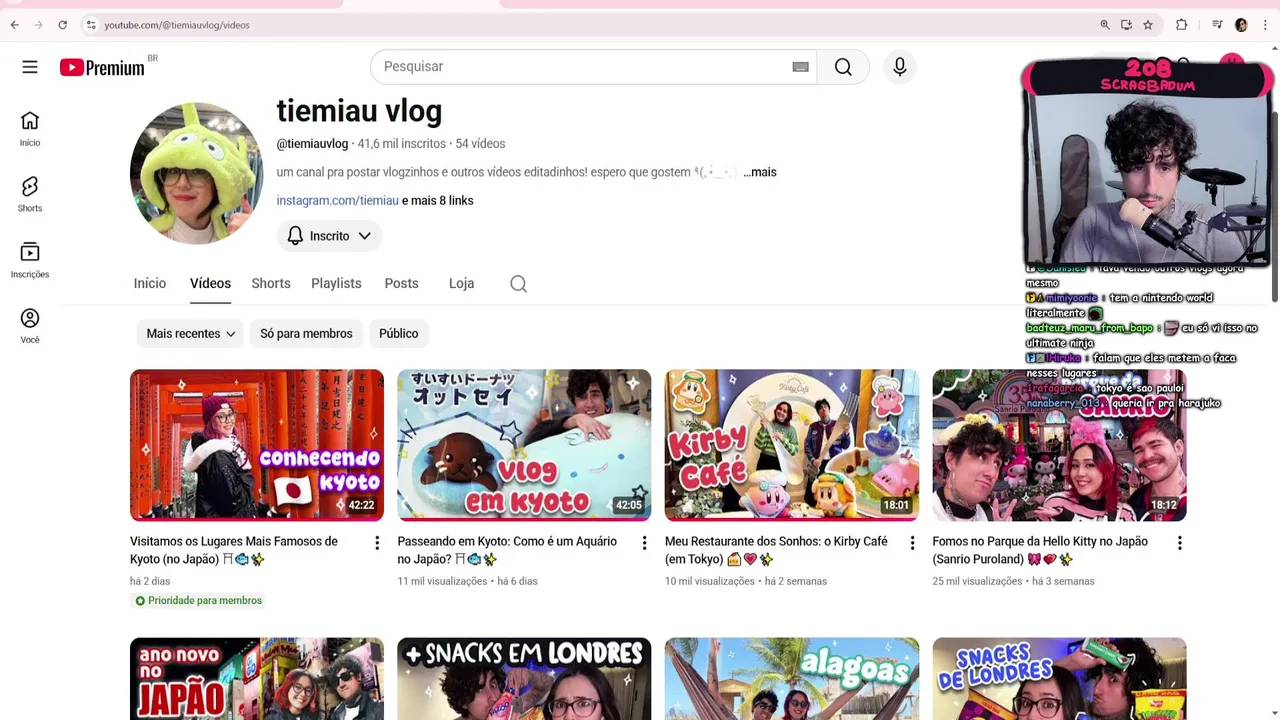The image size is (1280, 720).
Task: Open Loja channel tab
Action: pos(461,284)
